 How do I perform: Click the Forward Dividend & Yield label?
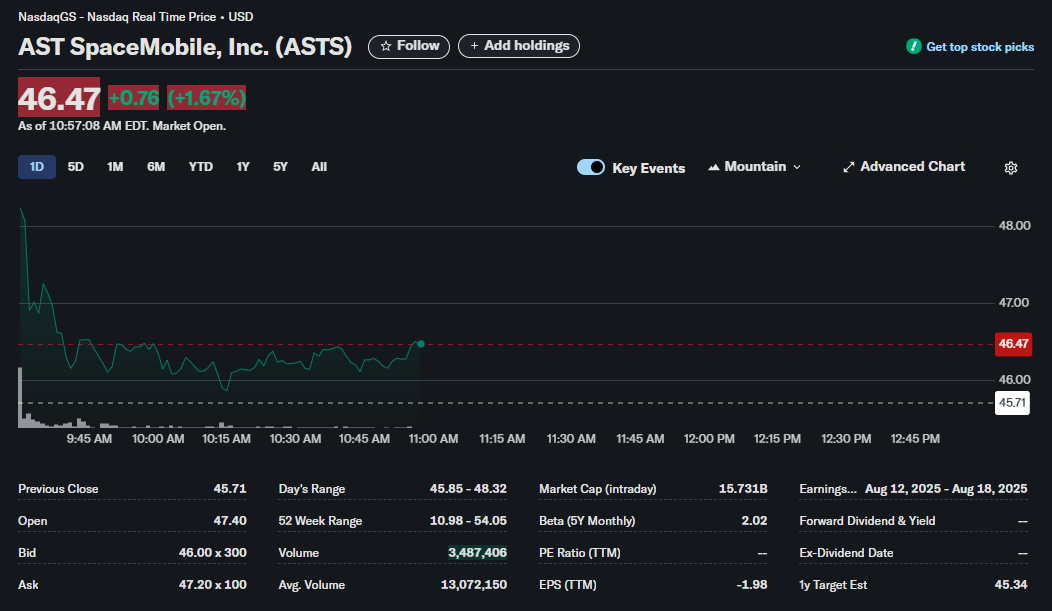(867, 521)
